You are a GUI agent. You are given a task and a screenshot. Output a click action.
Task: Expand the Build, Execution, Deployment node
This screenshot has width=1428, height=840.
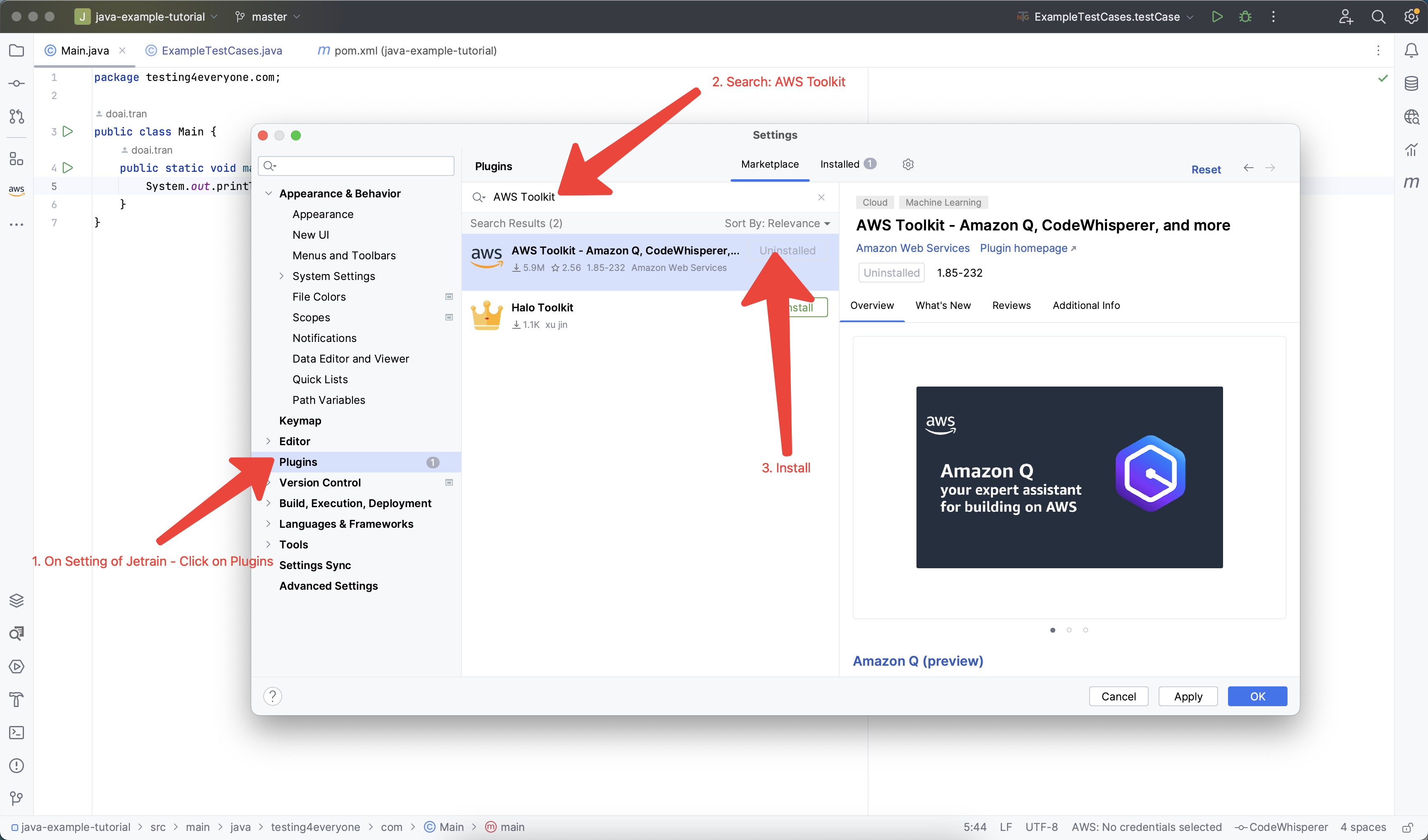pos(268,503)
